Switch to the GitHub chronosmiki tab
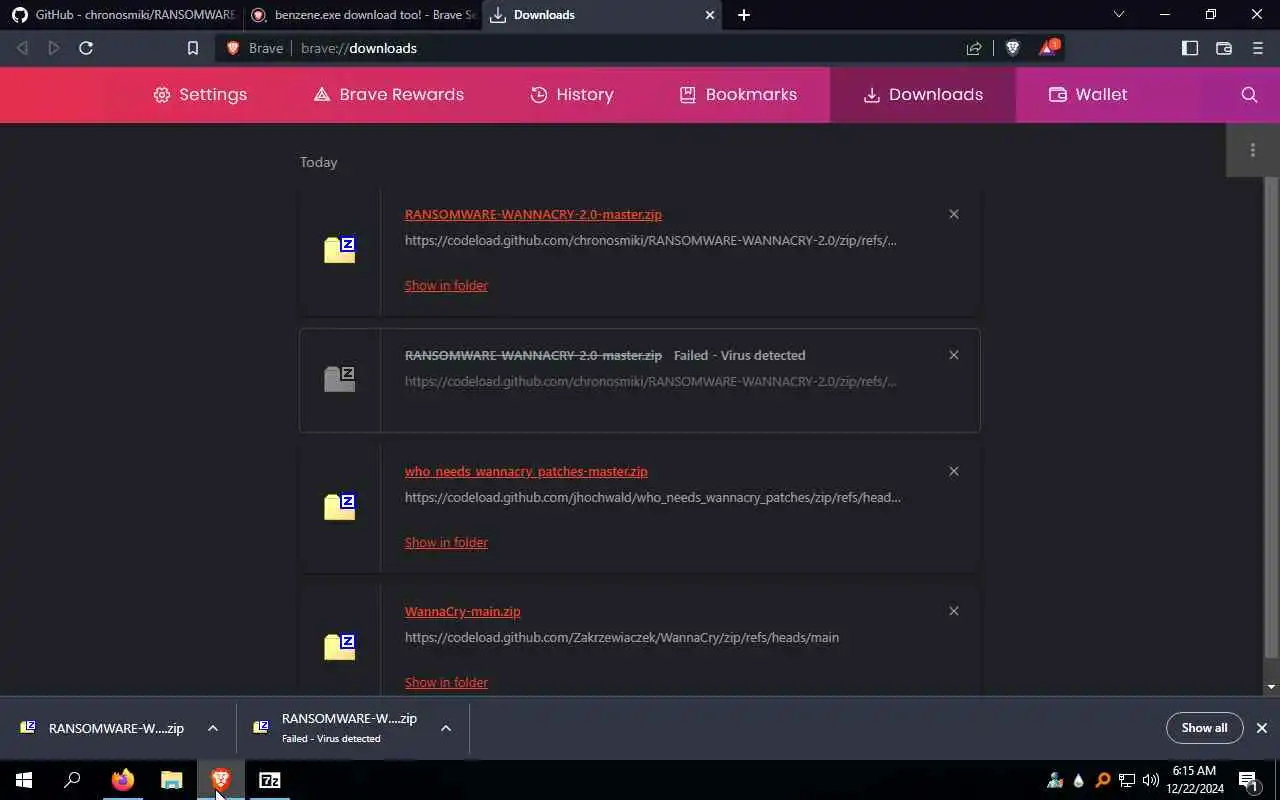This screenshot has width=1280, height=800. (x=122, y=15)
